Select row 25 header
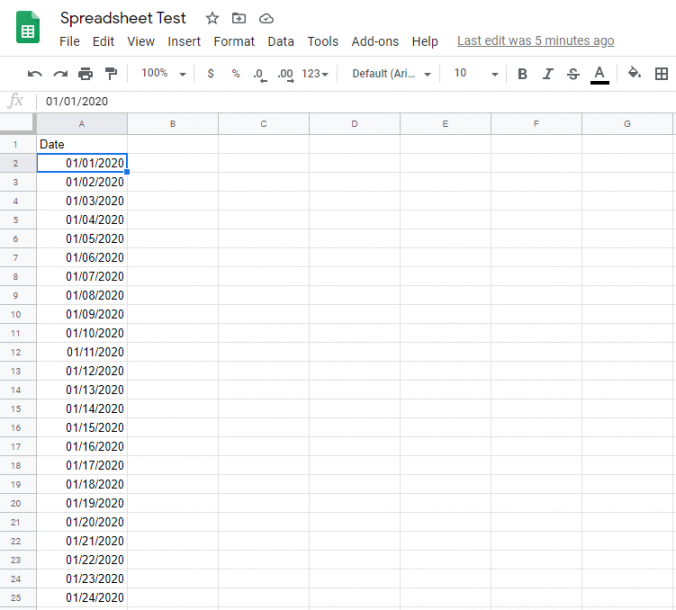 (16, 597)
